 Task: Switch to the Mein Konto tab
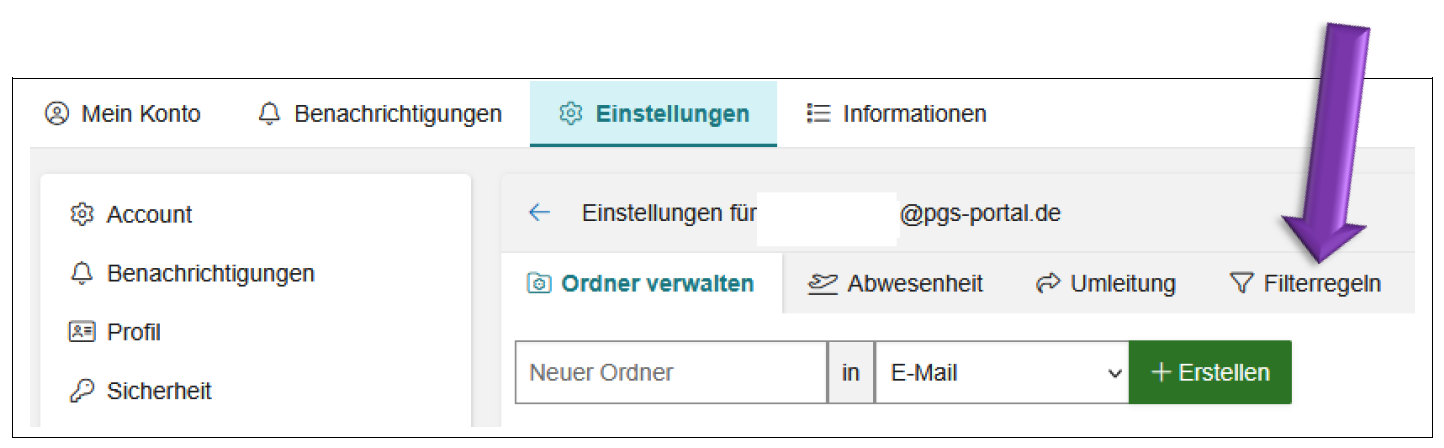click(x=123, y=114)
